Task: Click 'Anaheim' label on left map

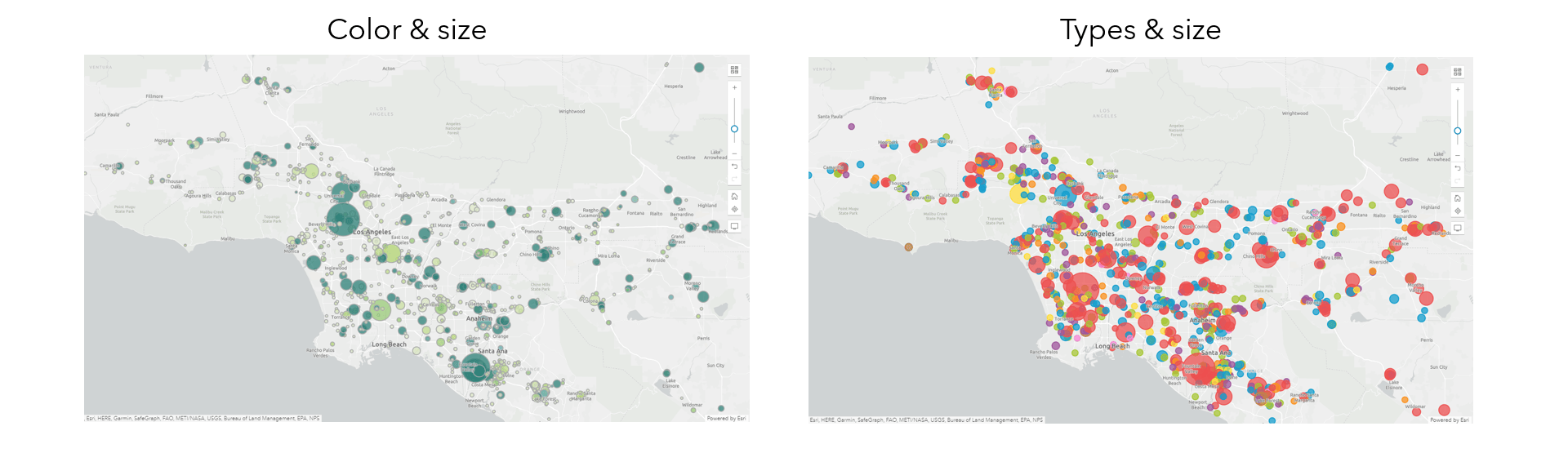Action: (479, 318)
